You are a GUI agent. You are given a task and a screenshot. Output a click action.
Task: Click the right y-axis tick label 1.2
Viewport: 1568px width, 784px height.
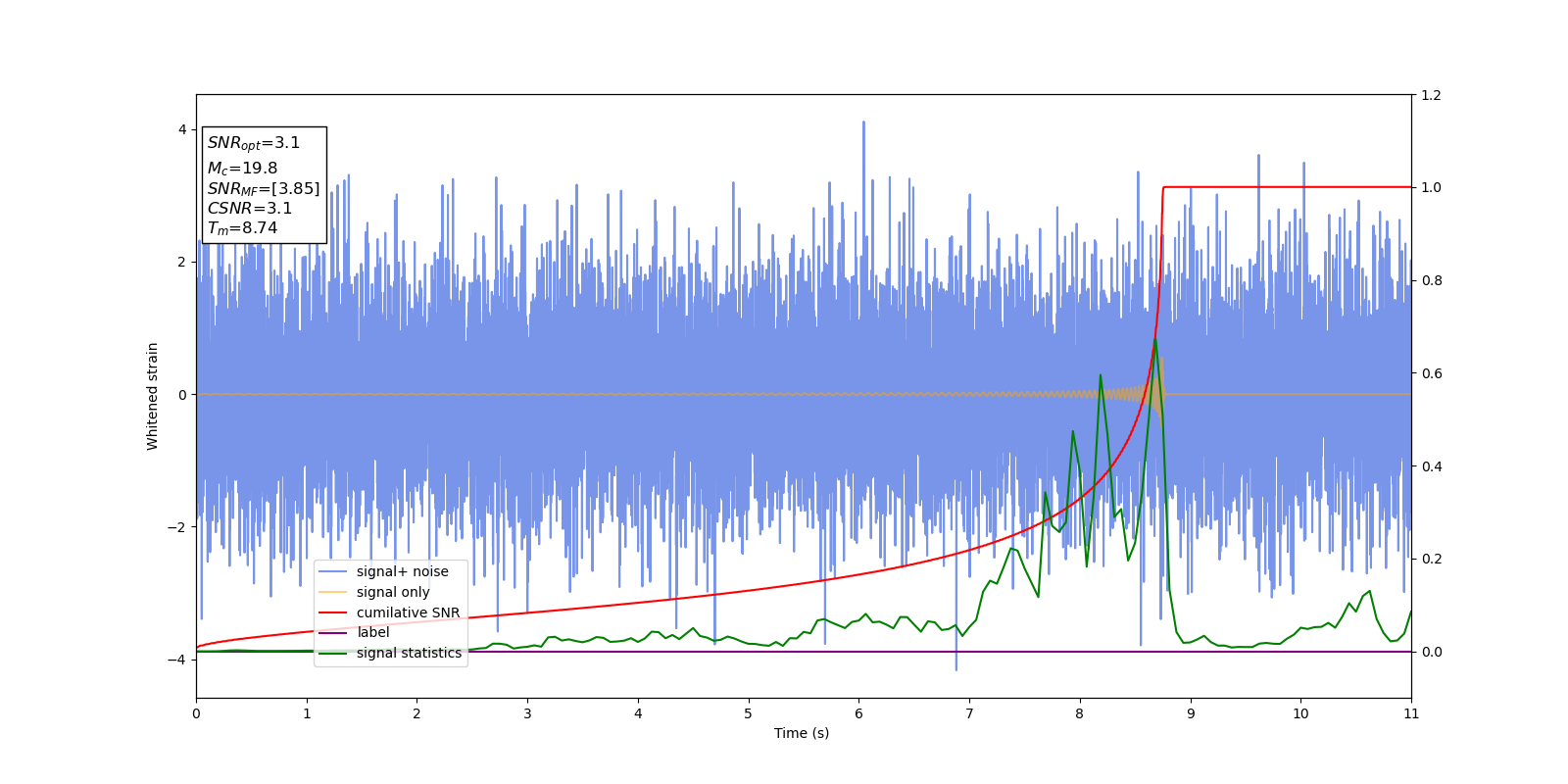click(1431, 95)
